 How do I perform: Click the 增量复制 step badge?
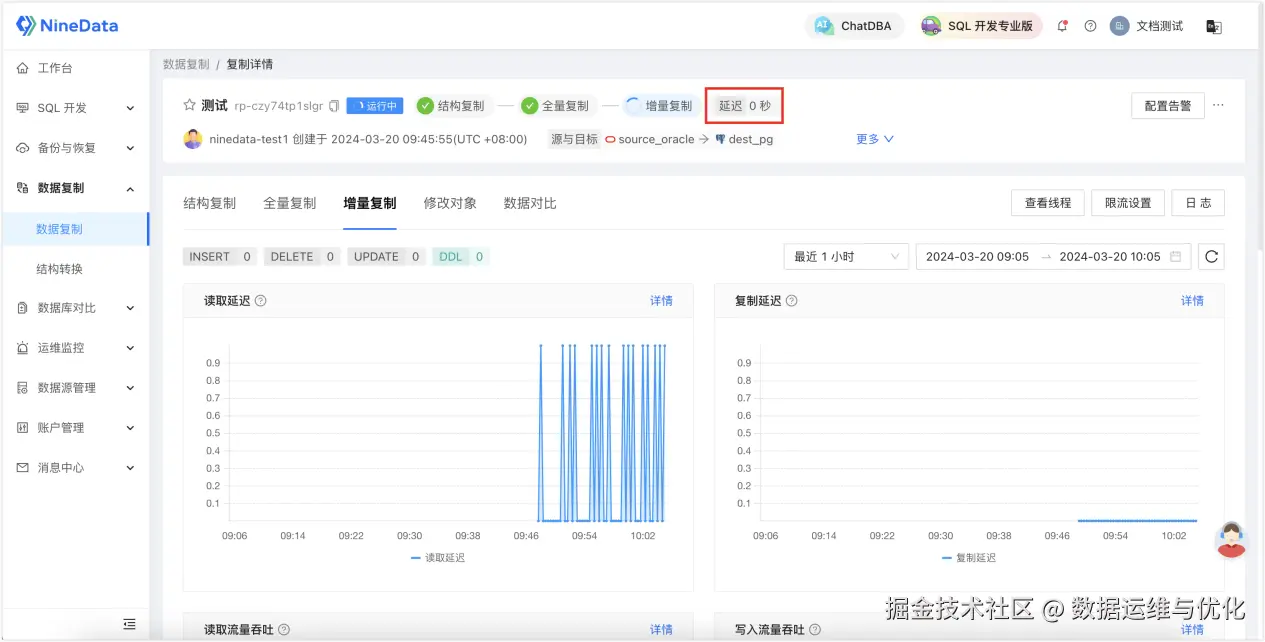pyautogui.click(x=660, y=106)
